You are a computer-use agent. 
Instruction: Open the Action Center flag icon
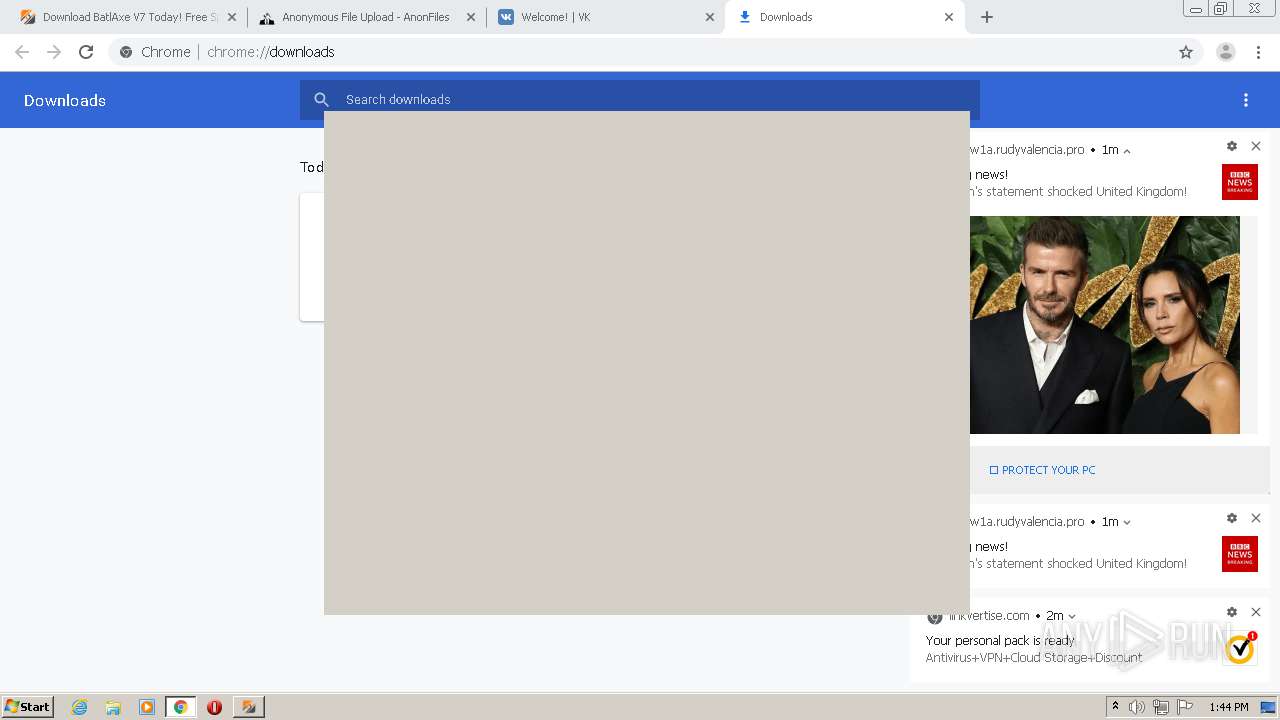tap(1185, 707)
